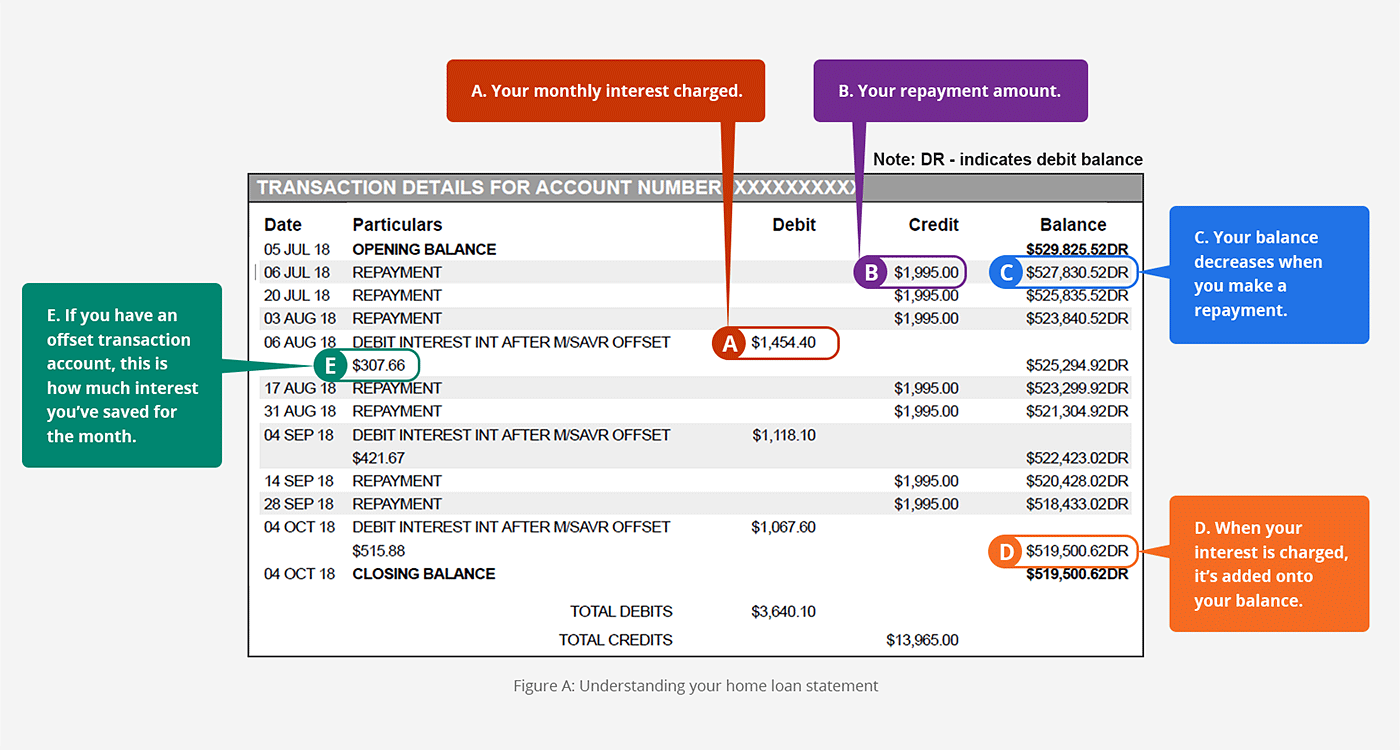Select the purple "B" badge icon

click(x=869, y=271)
